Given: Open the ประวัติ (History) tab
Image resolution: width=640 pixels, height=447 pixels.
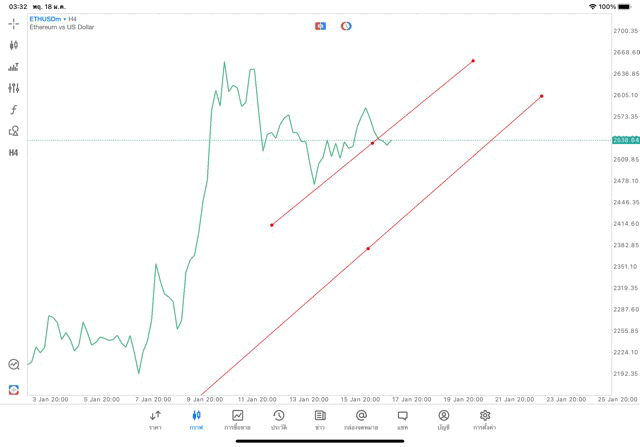Looking at the screenshot, I should click(x=278, y=420).
